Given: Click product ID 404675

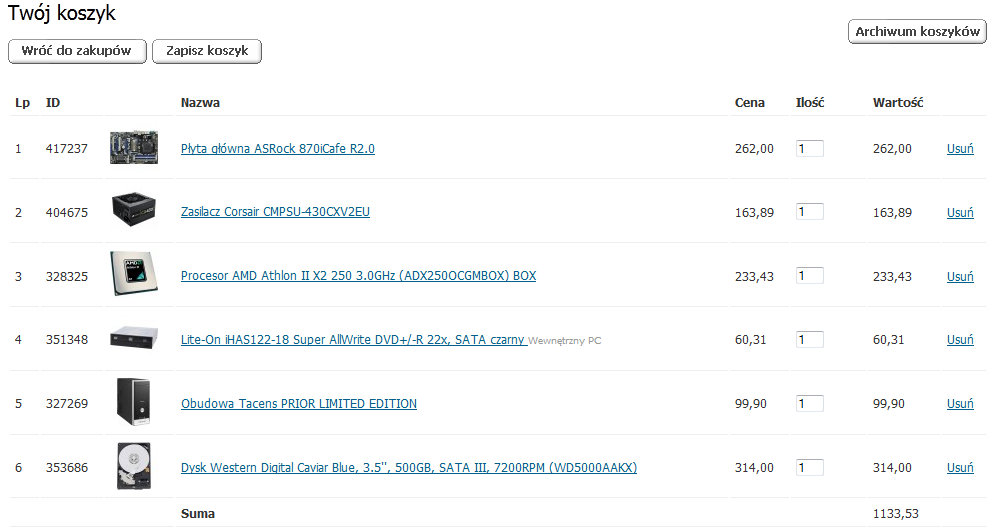Looking at the screenshot, I should [67, 213].
